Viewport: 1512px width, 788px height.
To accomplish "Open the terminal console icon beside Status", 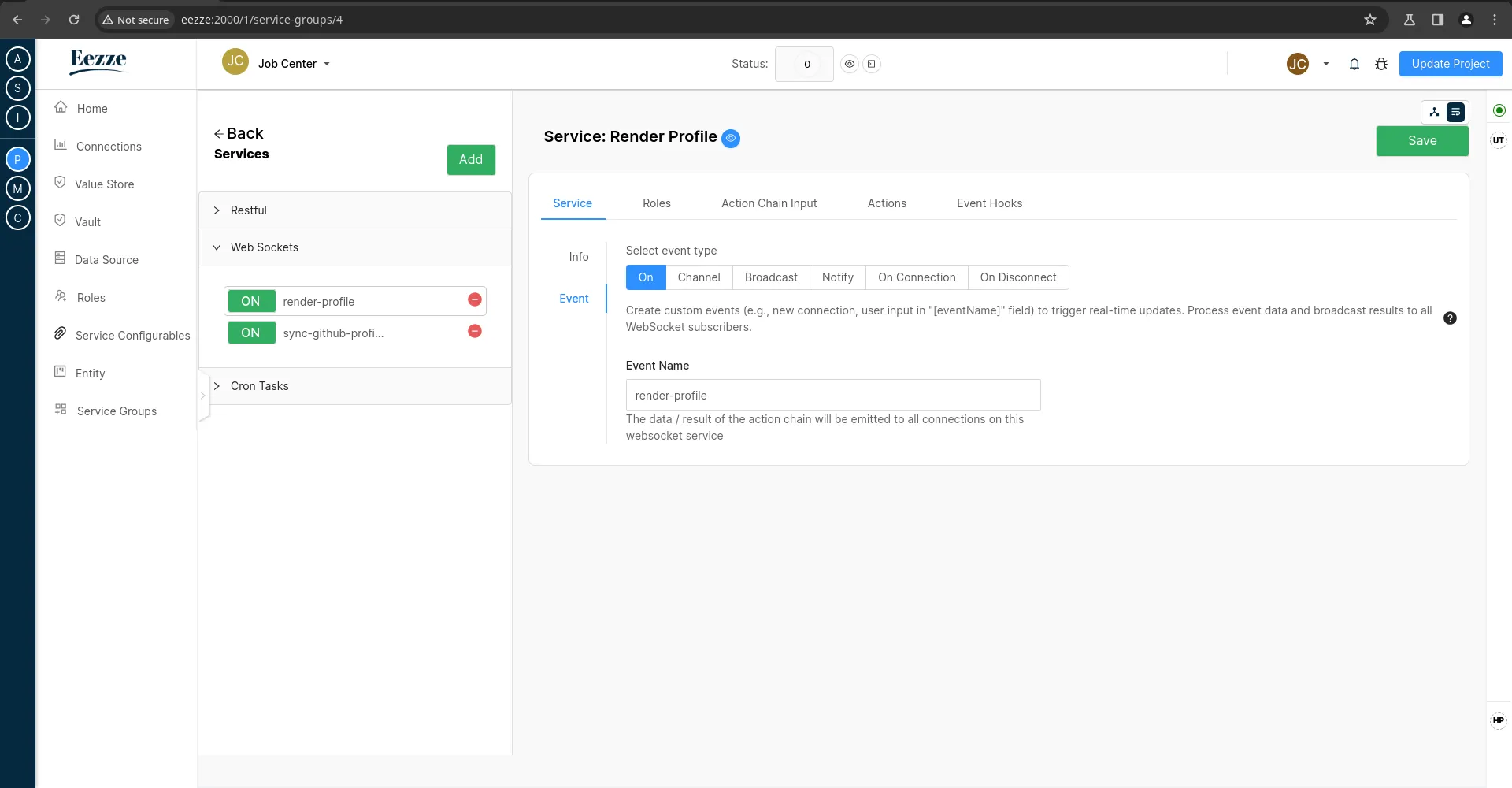I will pos(872,64).
